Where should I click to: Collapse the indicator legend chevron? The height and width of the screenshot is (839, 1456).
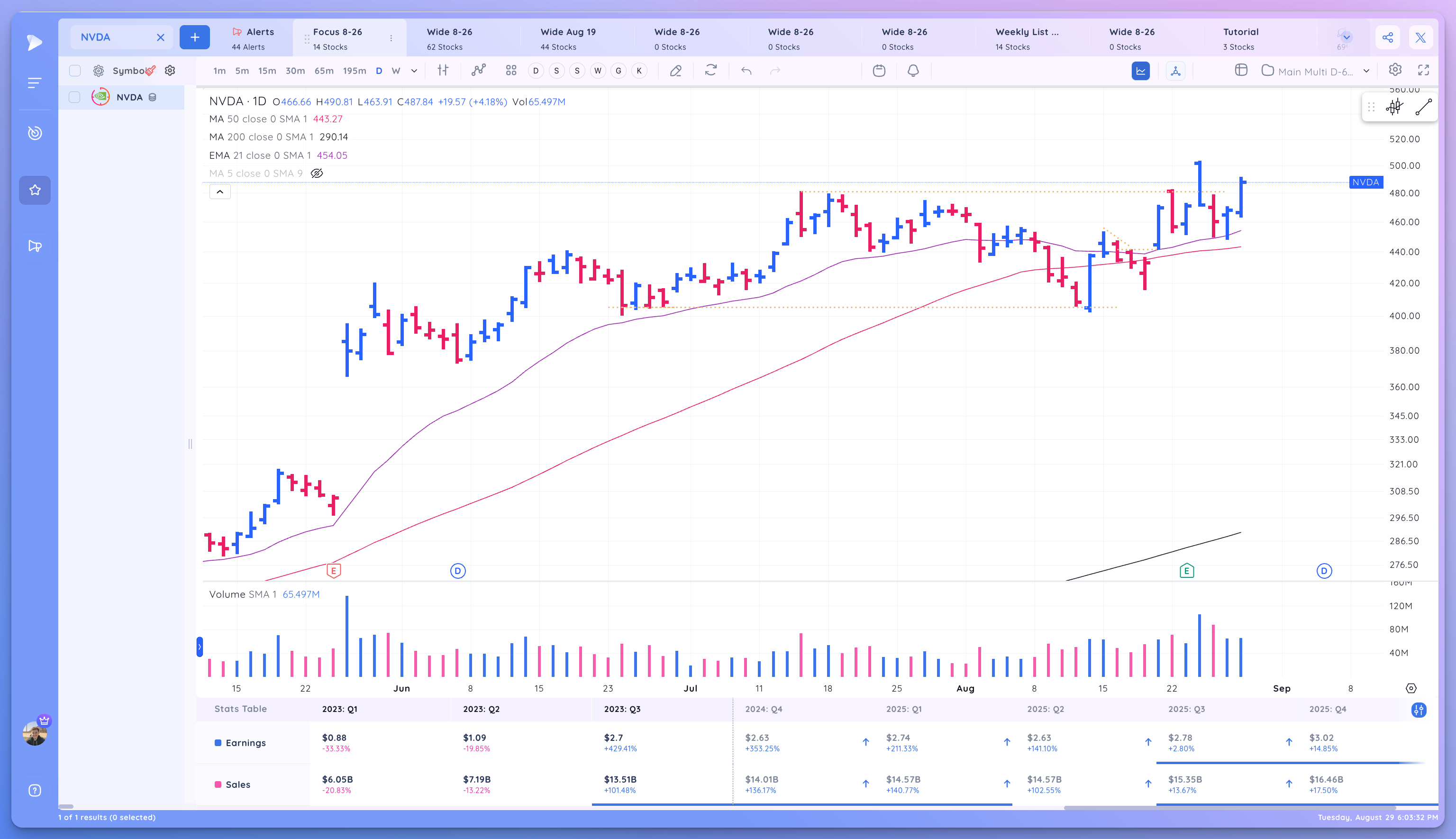220,192
